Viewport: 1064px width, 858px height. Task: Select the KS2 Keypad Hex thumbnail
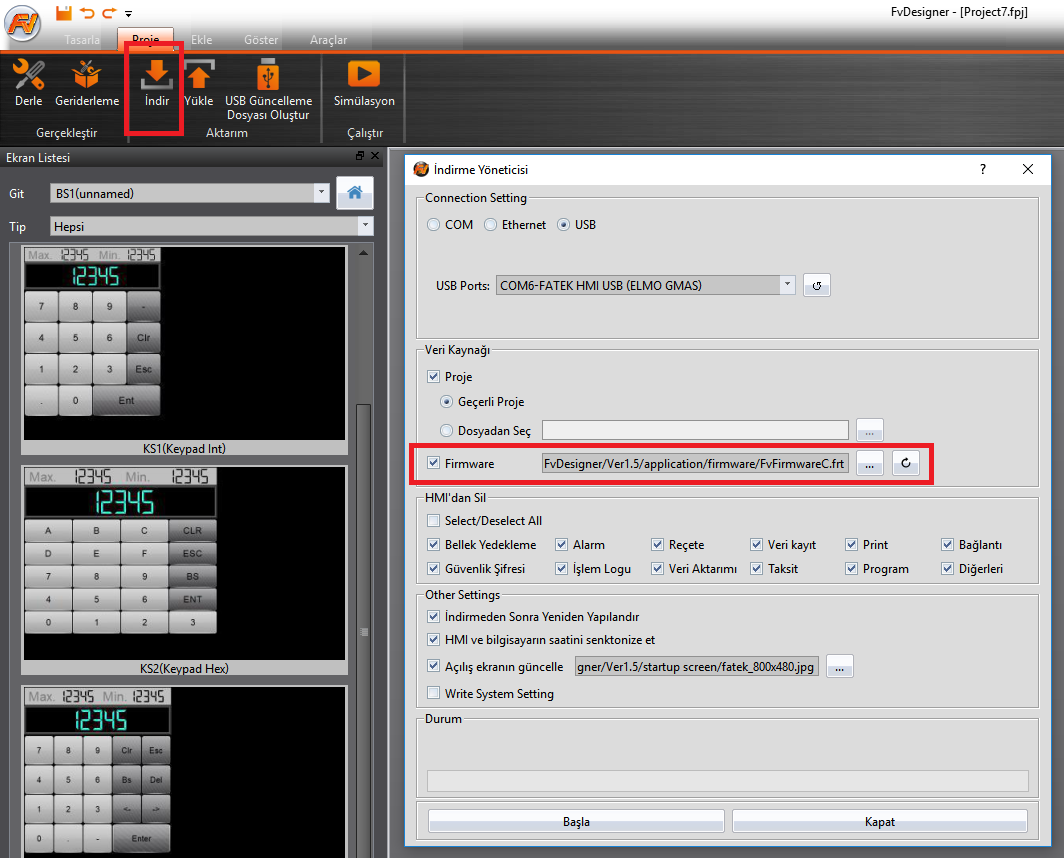pyautogui.click(x=184, y=563)
